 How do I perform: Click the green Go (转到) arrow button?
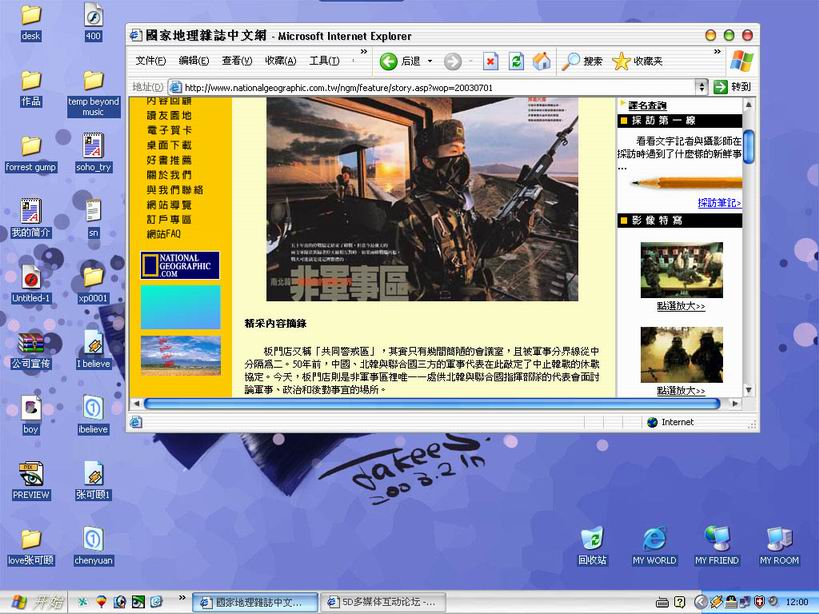pyautogui.click(x=721, y=87)
